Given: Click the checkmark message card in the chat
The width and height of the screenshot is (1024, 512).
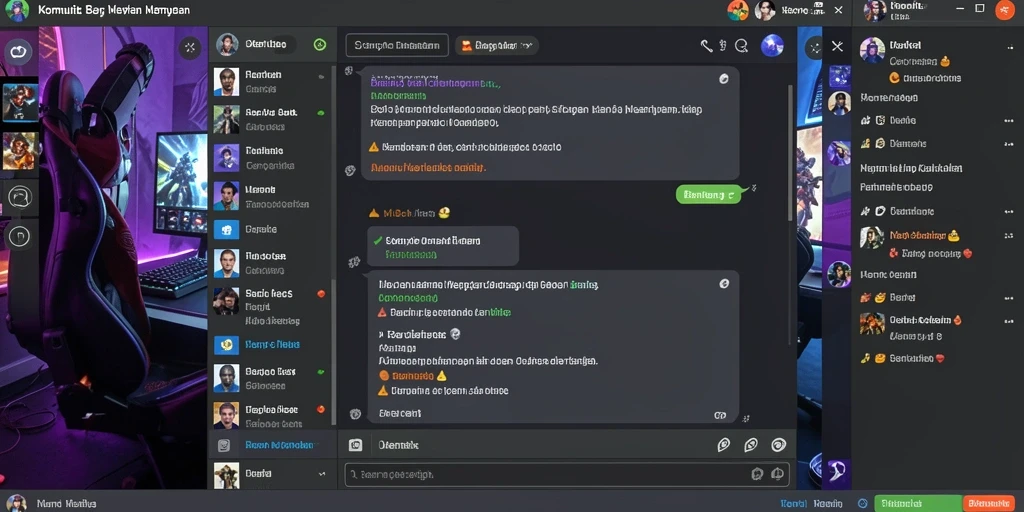Looking at the screenshot, I should [x=443, y=246].
